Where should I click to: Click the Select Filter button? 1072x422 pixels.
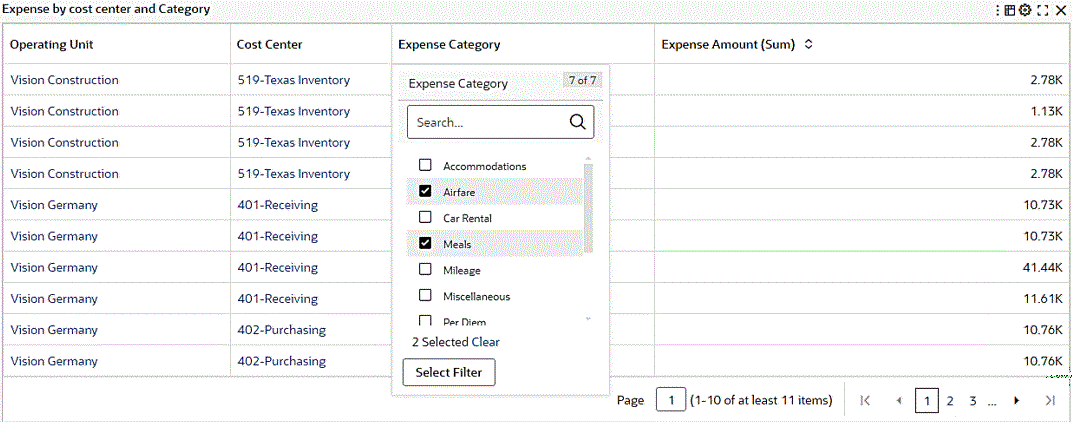[x=449, y=372]
